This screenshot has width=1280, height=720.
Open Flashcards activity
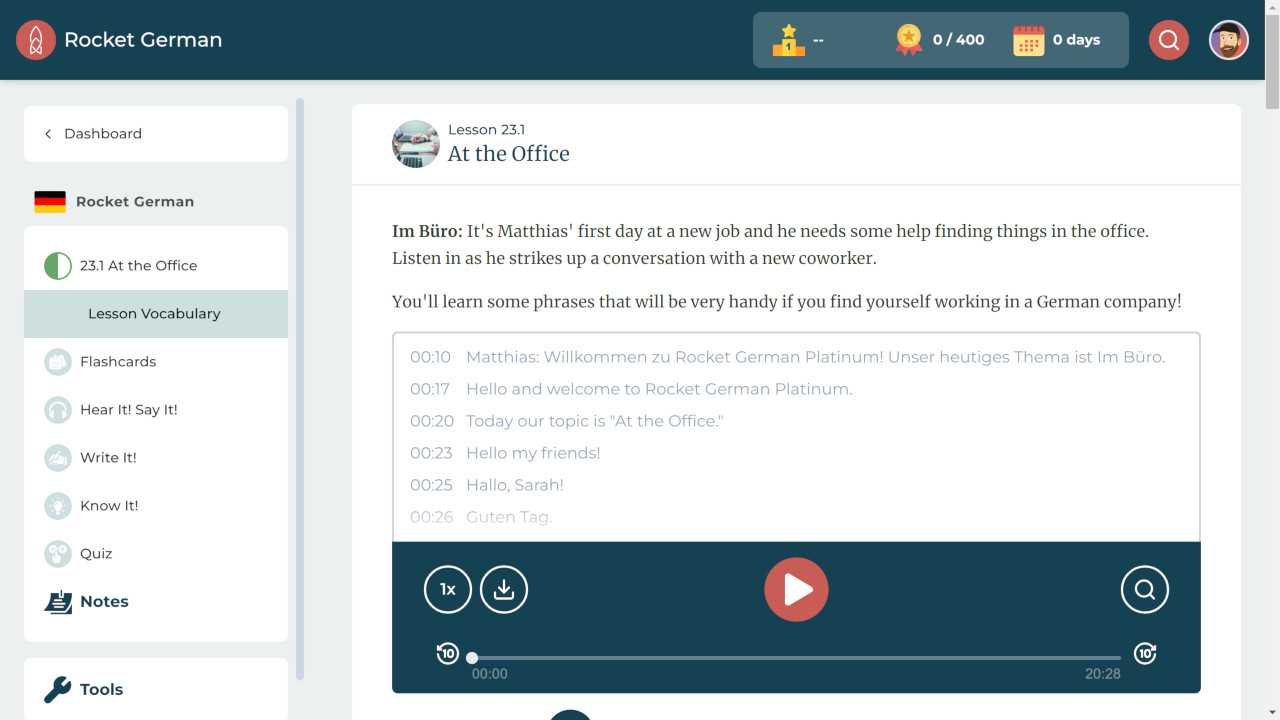(118, 362)
